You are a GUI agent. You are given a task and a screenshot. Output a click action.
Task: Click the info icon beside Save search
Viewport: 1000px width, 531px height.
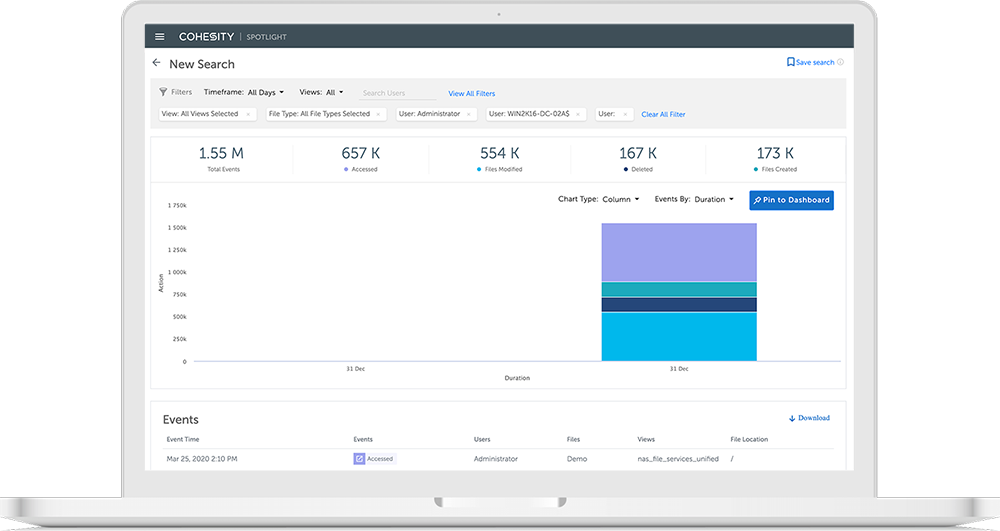click(x=840, y=62)
